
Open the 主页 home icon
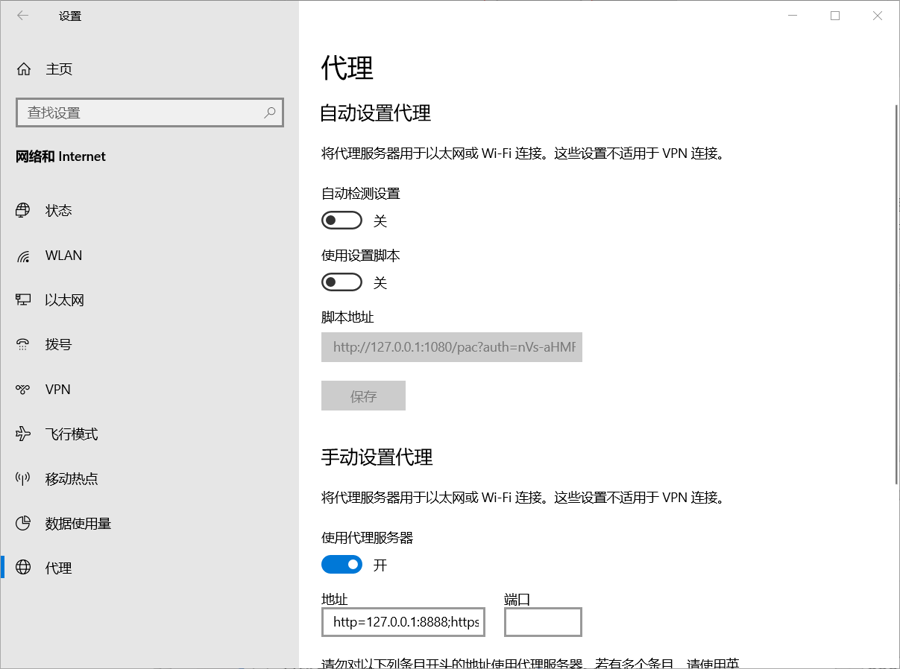24,69
